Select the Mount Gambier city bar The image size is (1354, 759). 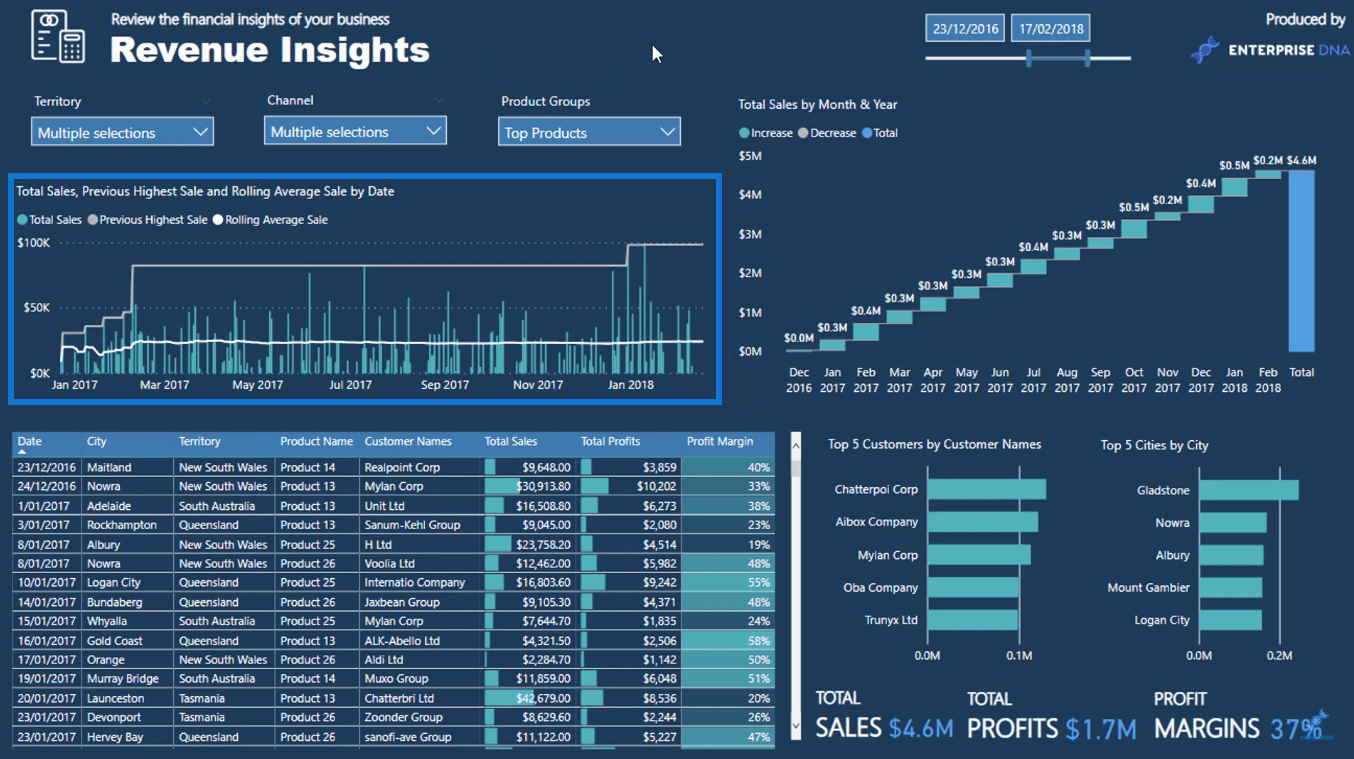point(1230,588)
